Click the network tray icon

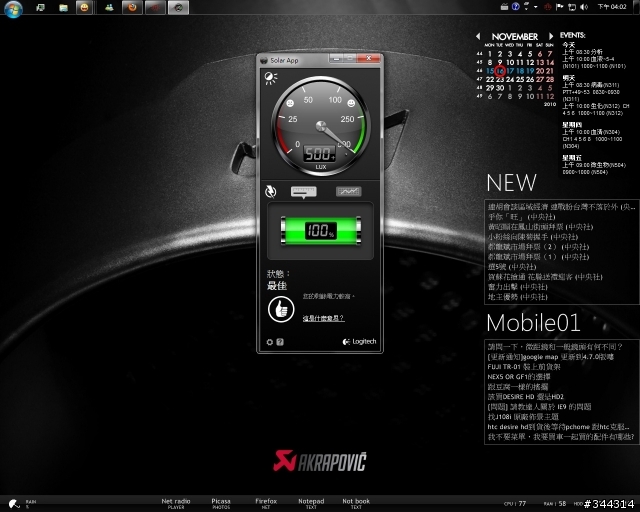[572, 7]
